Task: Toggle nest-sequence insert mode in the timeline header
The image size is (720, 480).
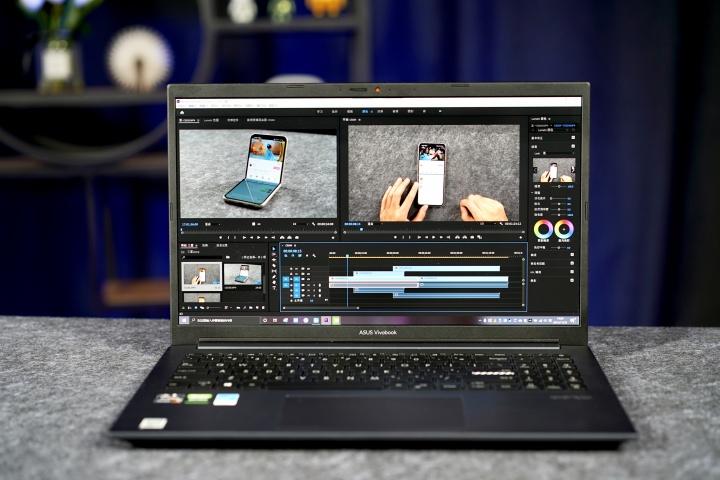Action: click(286, 256)
